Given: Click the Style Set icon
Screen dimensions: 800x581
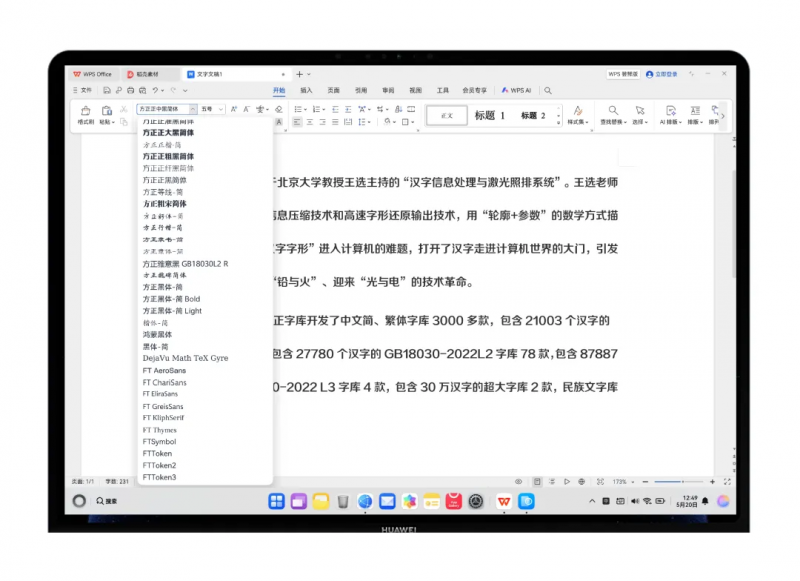Looking at the screenshot, I should [x=578, y=110].
